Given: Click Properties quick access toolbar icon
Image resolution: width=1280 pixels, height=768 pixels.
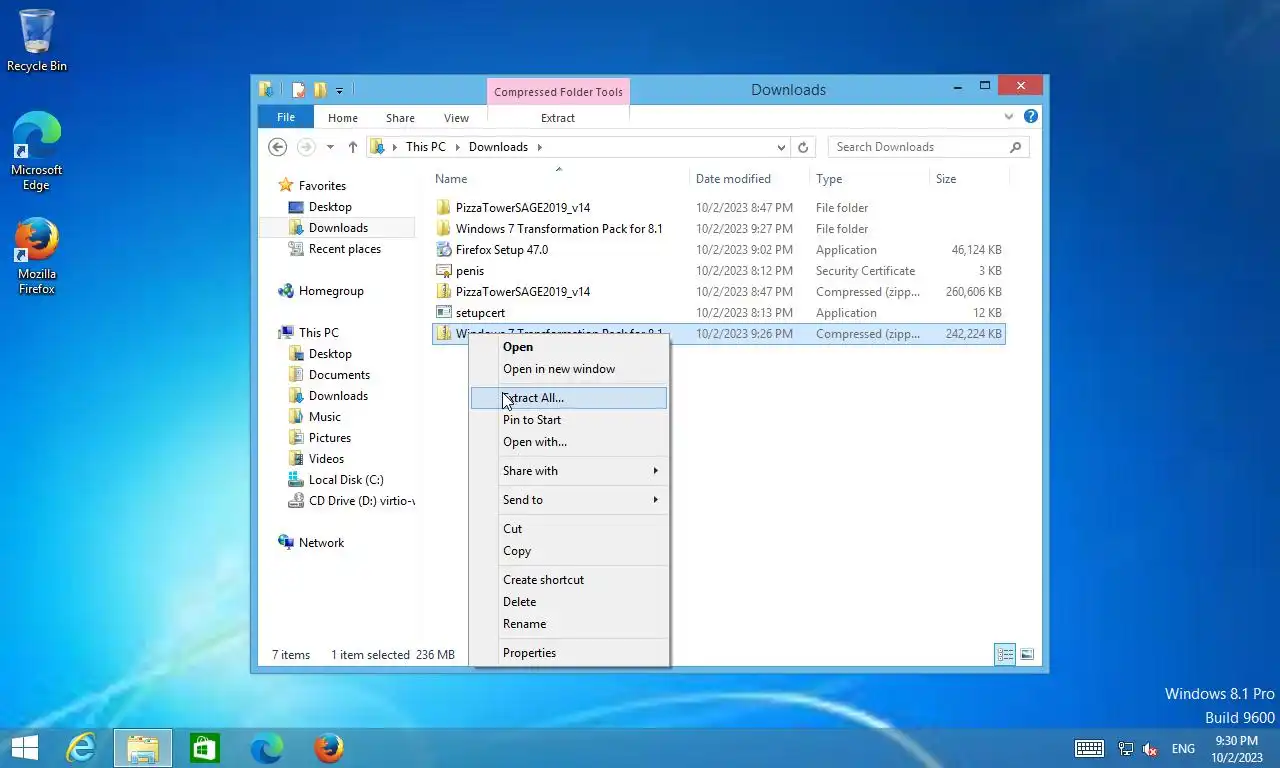Looking at the screenshot, I should click(298, 90).
